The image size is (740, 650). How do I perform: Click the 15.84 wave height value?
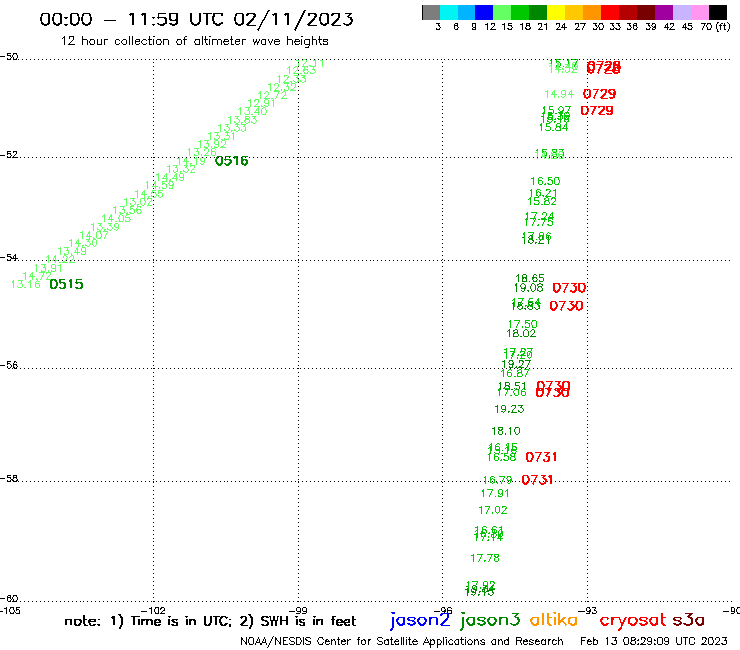click(x=554, y=127)
